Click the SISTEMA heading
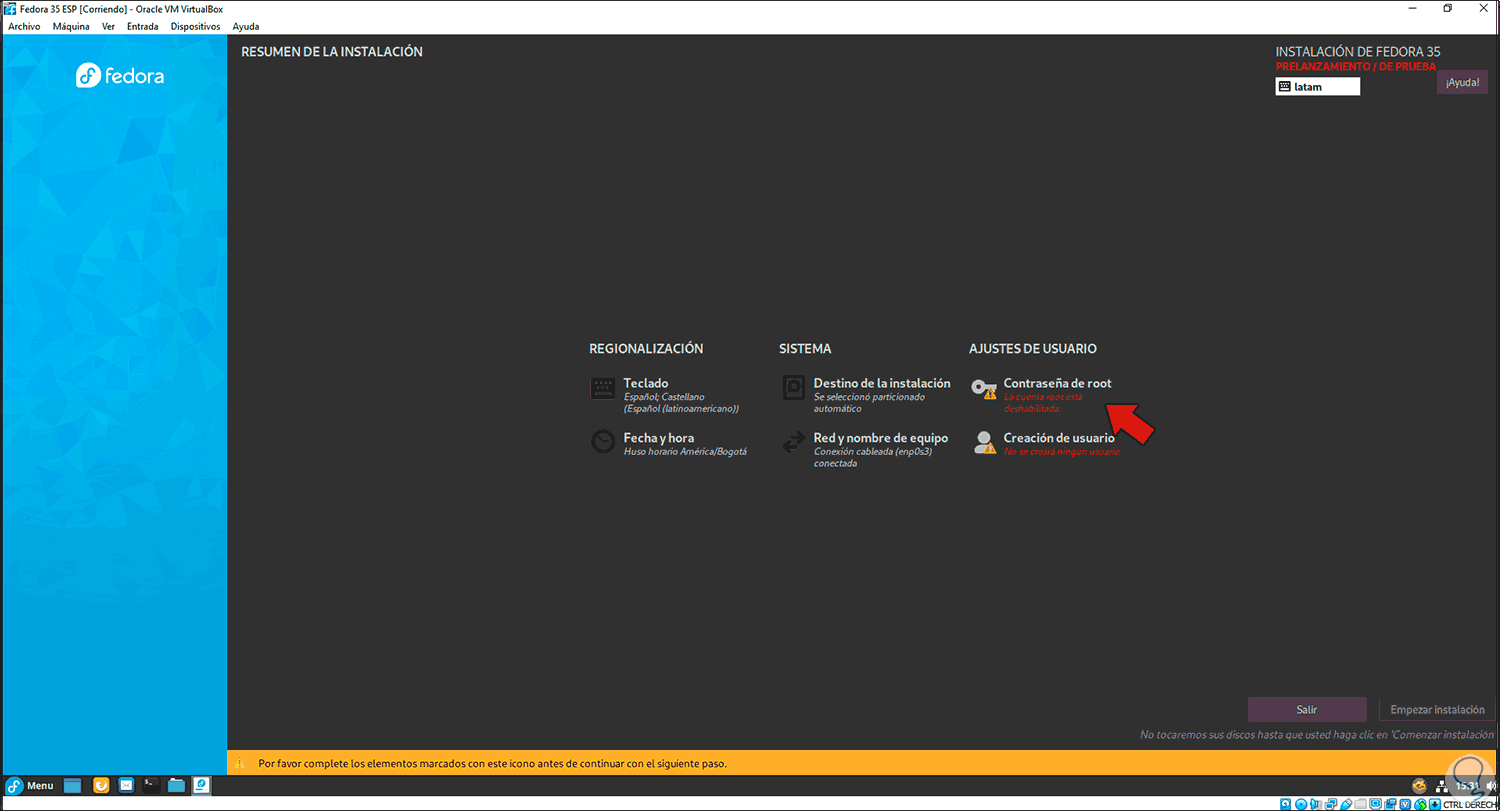This screenshot has height=811, width=1500. pos(805,349)
